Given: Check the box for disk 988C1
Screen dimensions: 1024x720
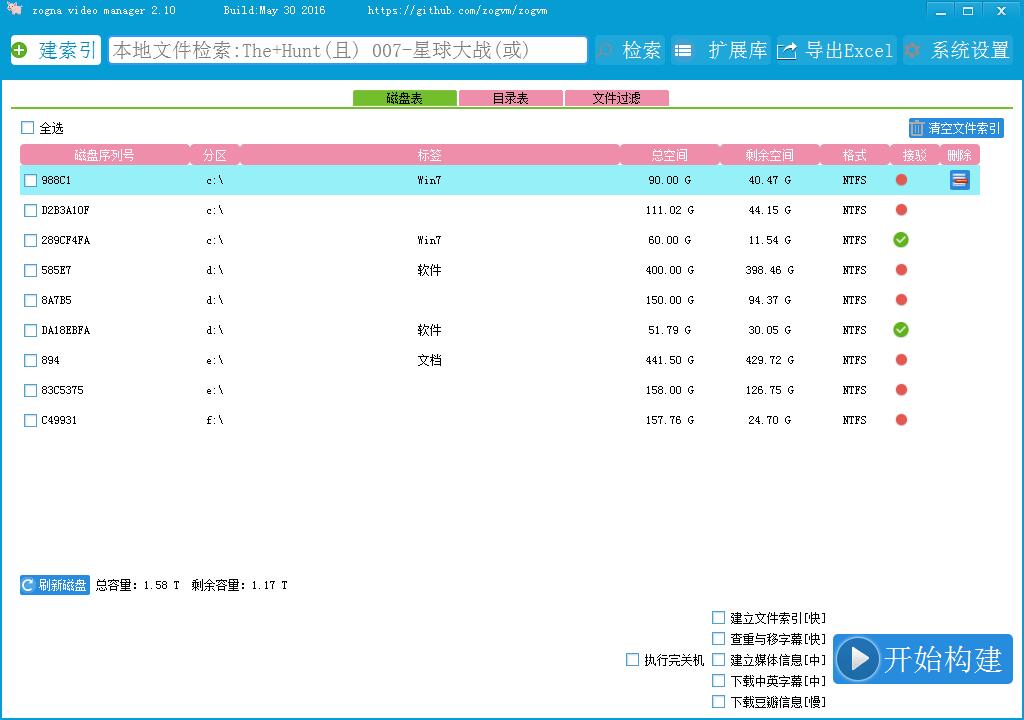Looking at the screenshot, I should coord(30,180).
